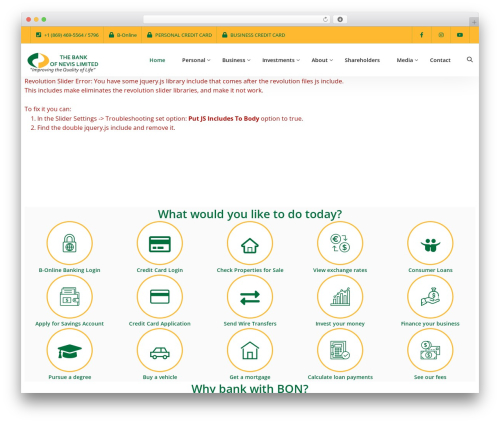
Task: Open the PERSONAL CREDIT CARD link
Action: [x=179, y=35]
